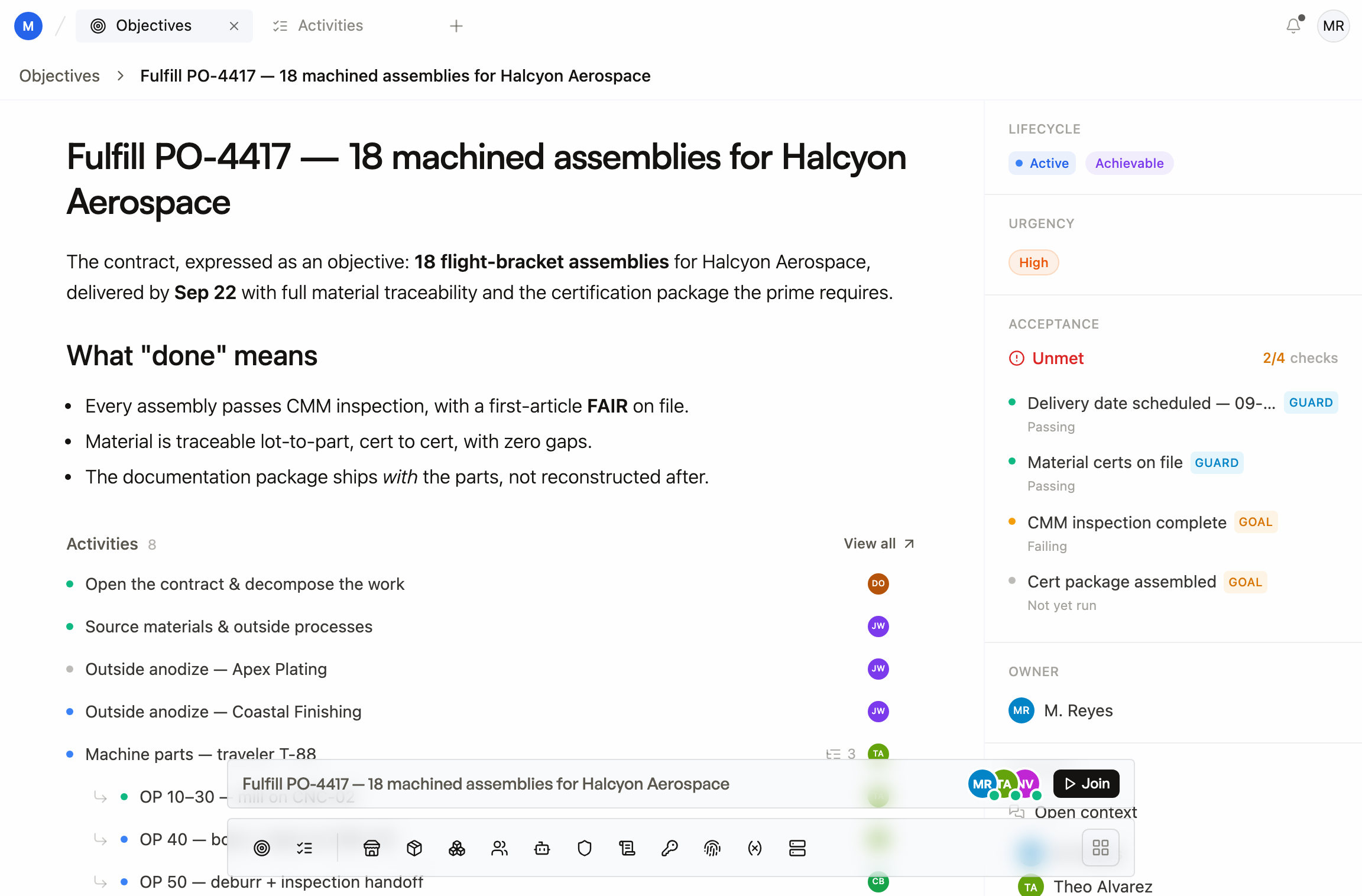This screenshot has height=896, width=1362.
Task: Open the storefront icon in dock
Action: tap(372, 849)
